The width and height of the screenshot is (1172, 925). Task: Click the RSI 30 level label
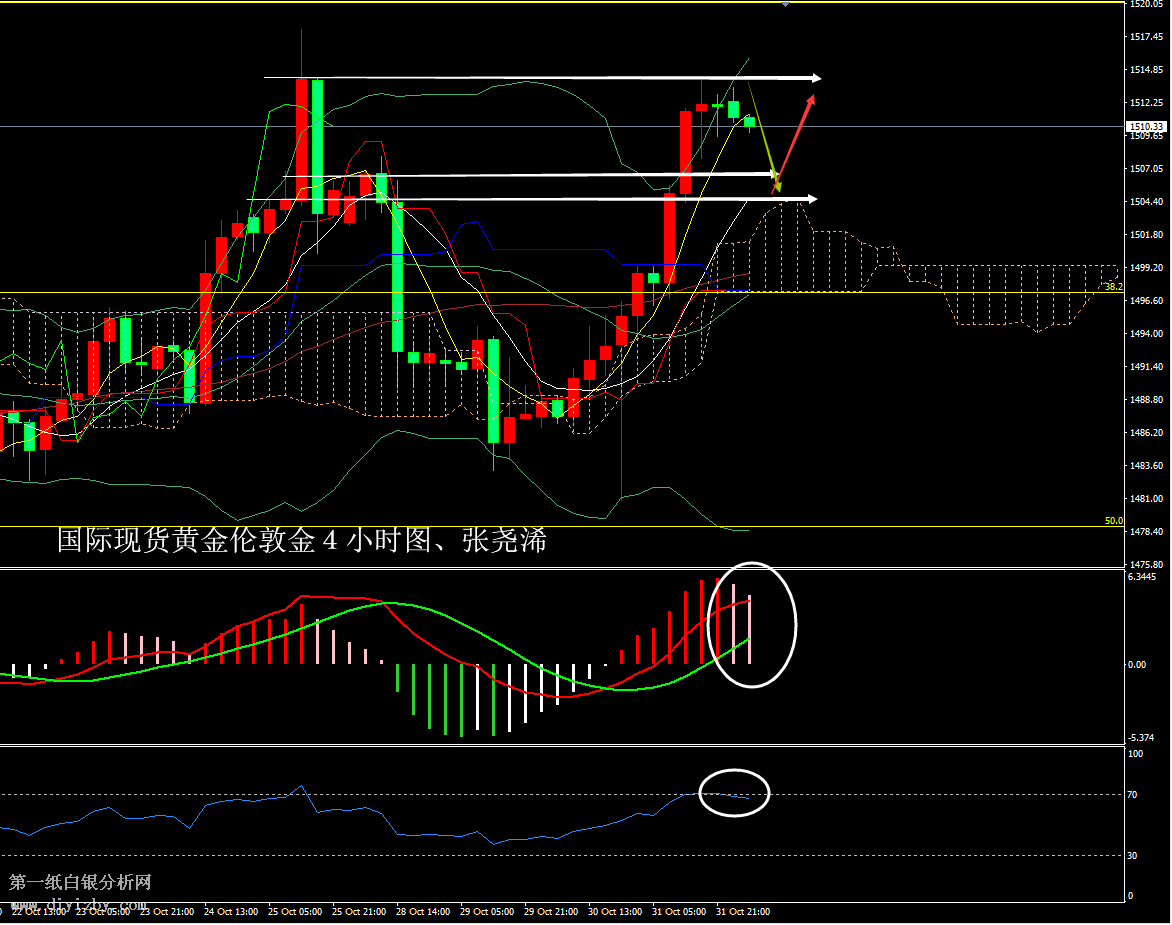pos(1133,856)
